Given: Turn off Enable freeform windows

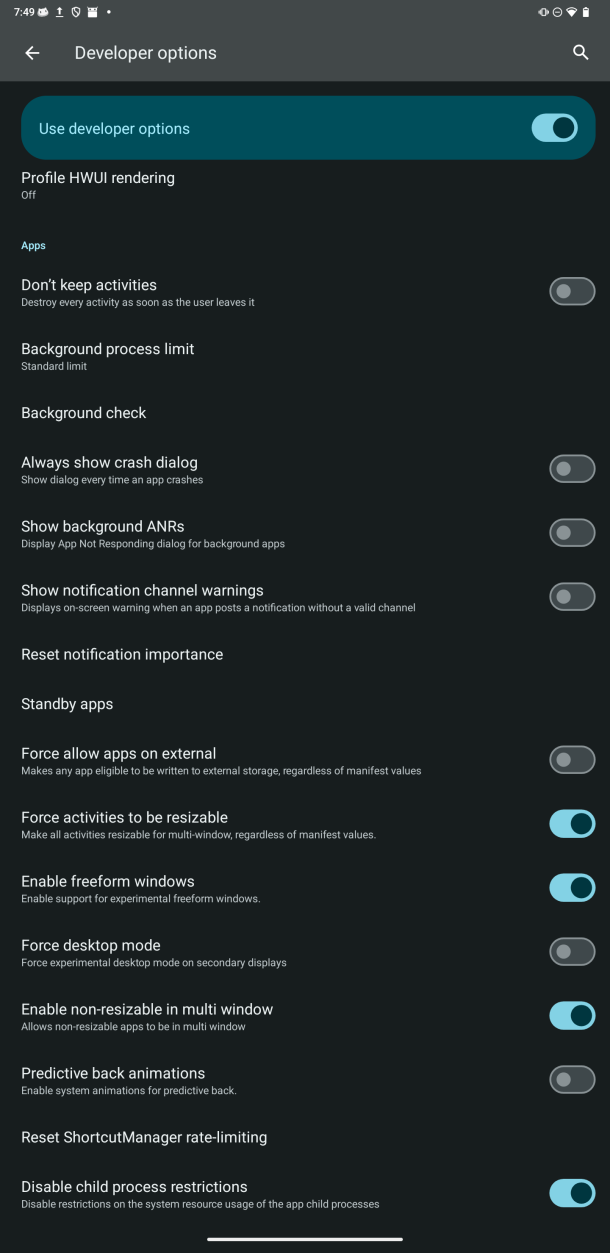Looking at the screenshot, I should click(x=572, y=888).
